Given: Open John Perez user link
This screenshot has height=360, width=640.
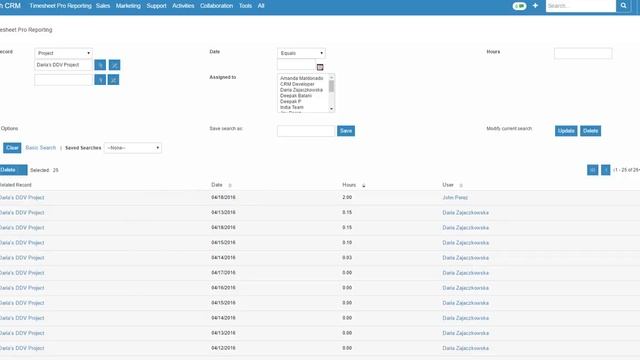Looking at the screenshot, I should click(x=455, y=198).
